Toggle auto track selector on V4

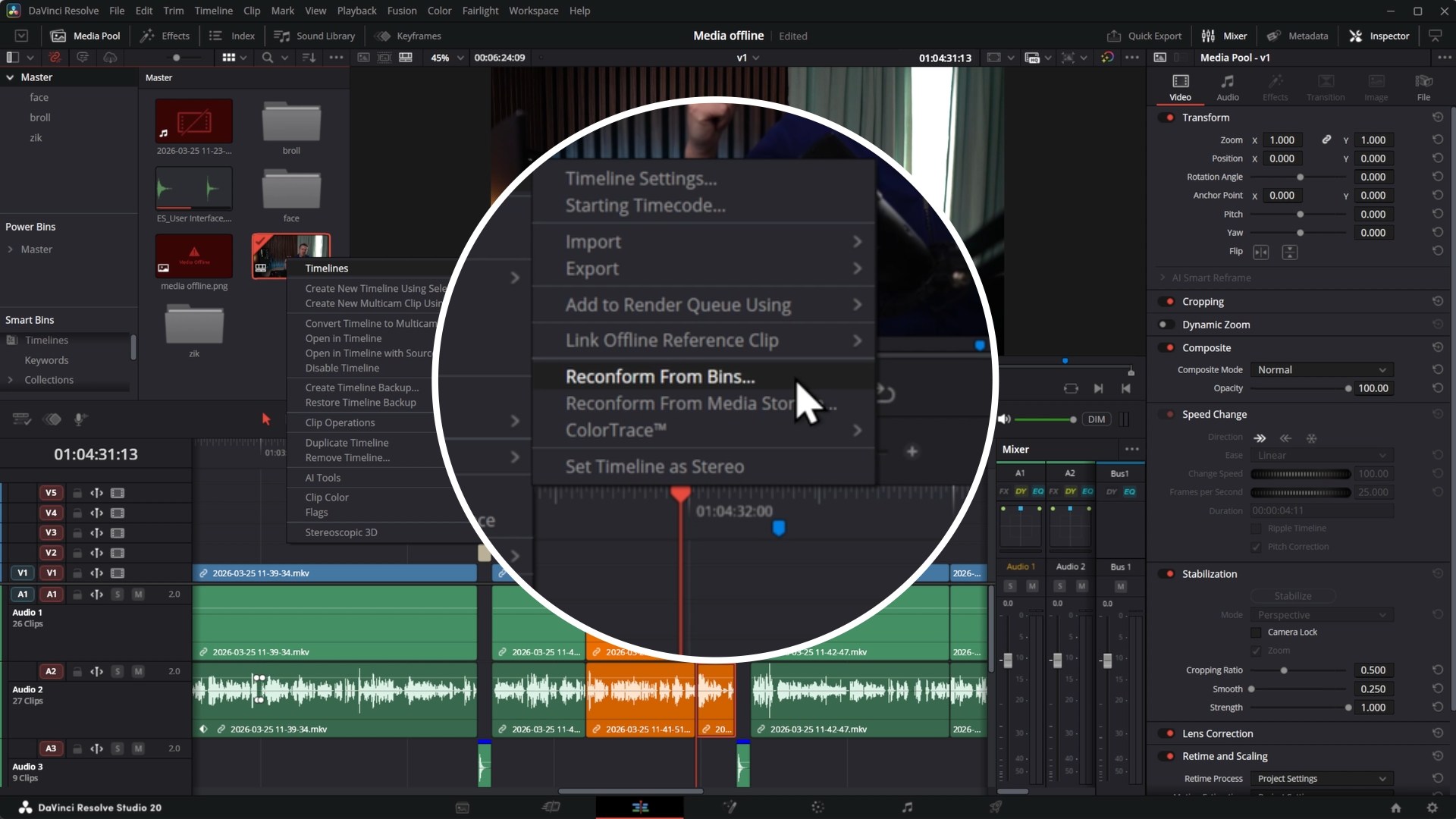[x=97, y=513]
